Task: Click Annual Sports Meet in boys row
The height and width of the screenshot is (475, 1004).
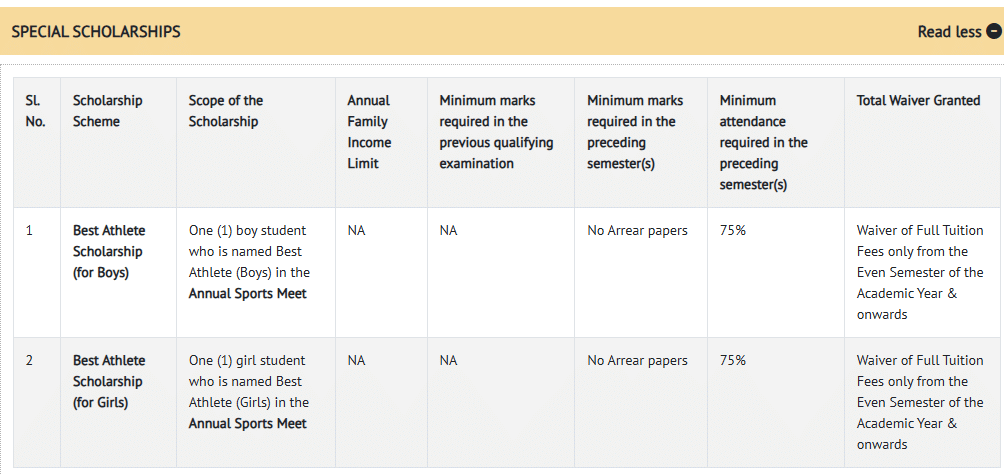Action: pyautogui.click(x=248, y=294)
